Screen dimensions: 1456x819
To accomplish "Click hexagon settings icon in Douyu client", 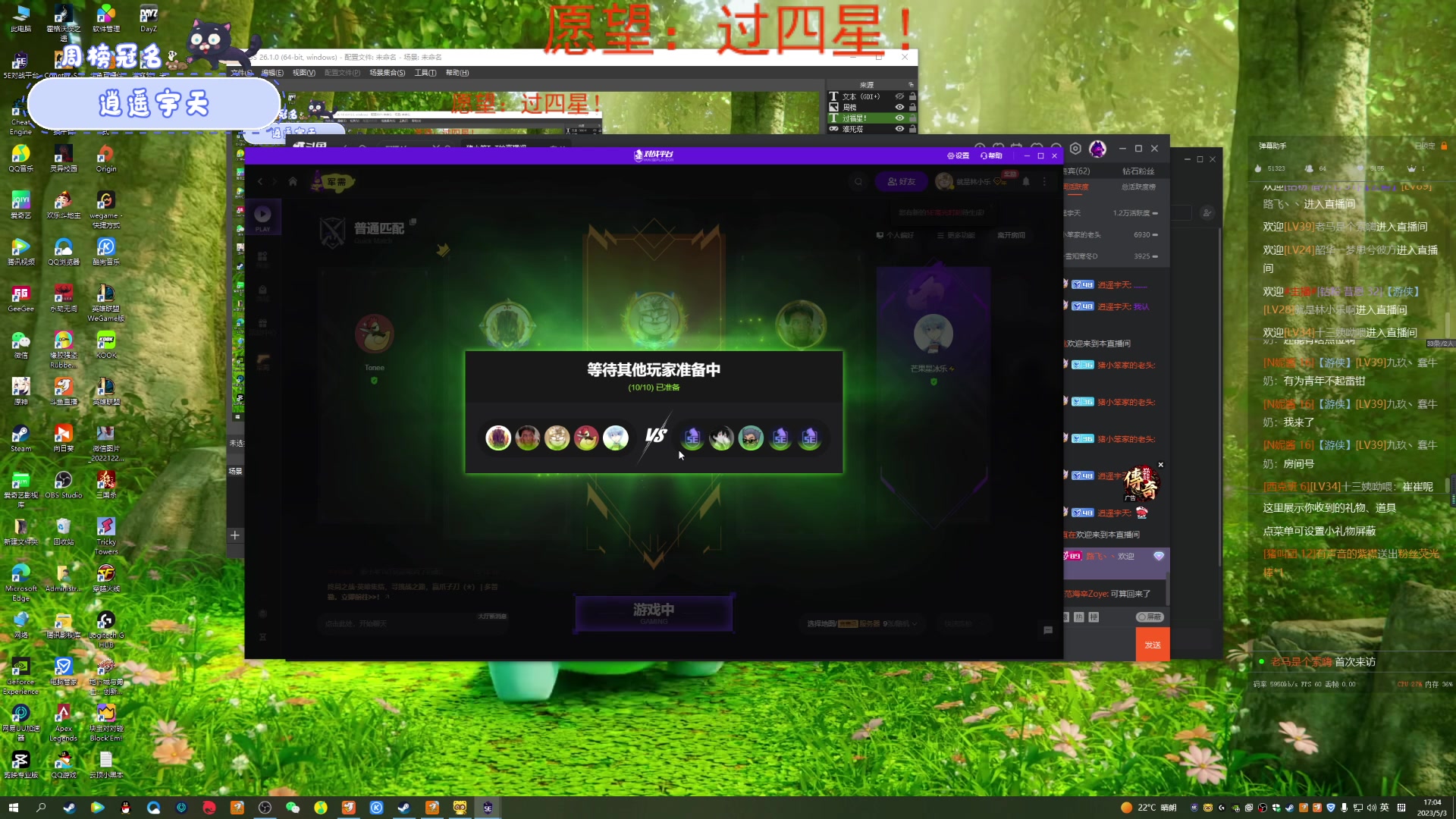I will [1075, 149].
